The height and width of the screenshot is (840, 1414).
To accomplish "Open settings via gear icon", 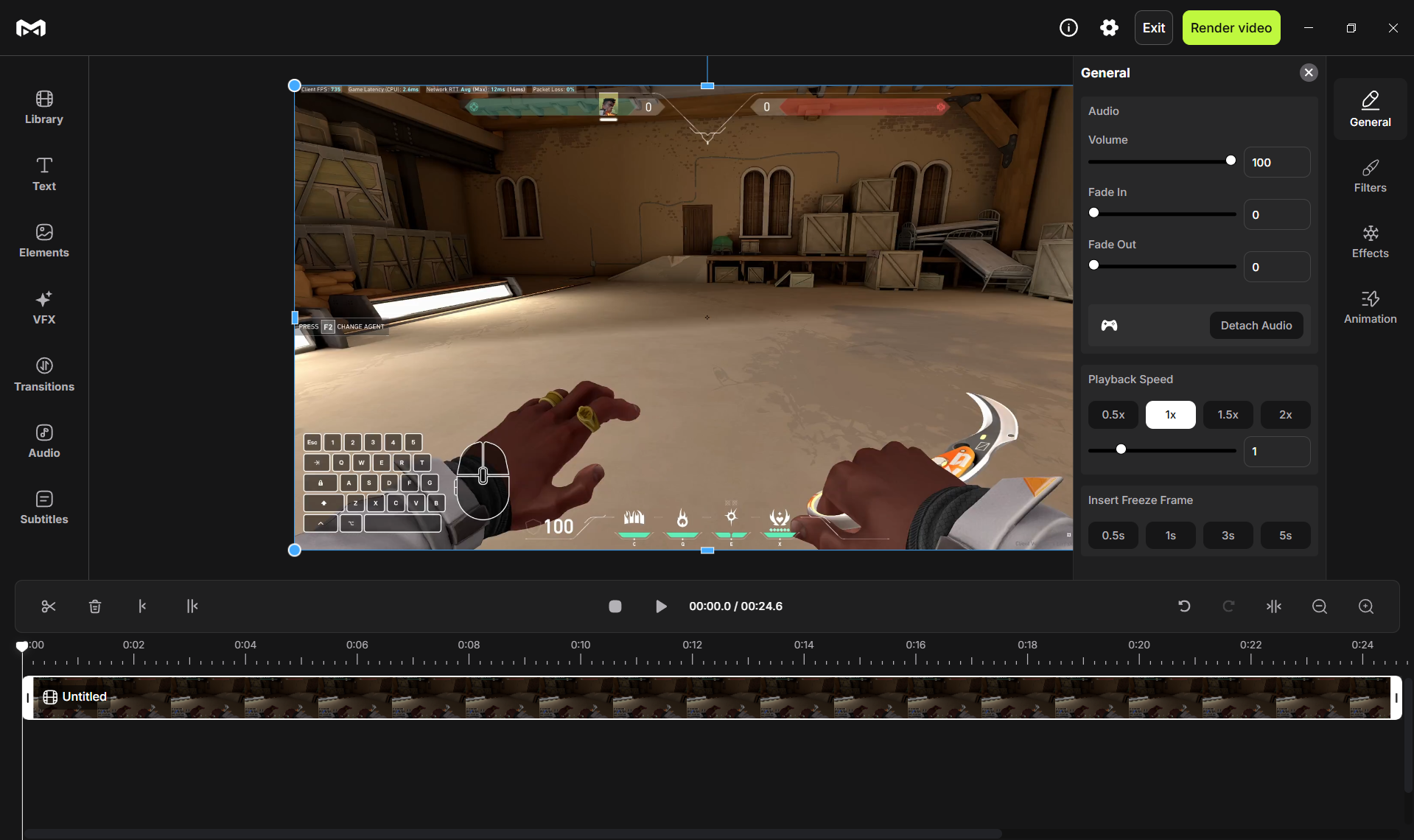I will click(1109, 28).
